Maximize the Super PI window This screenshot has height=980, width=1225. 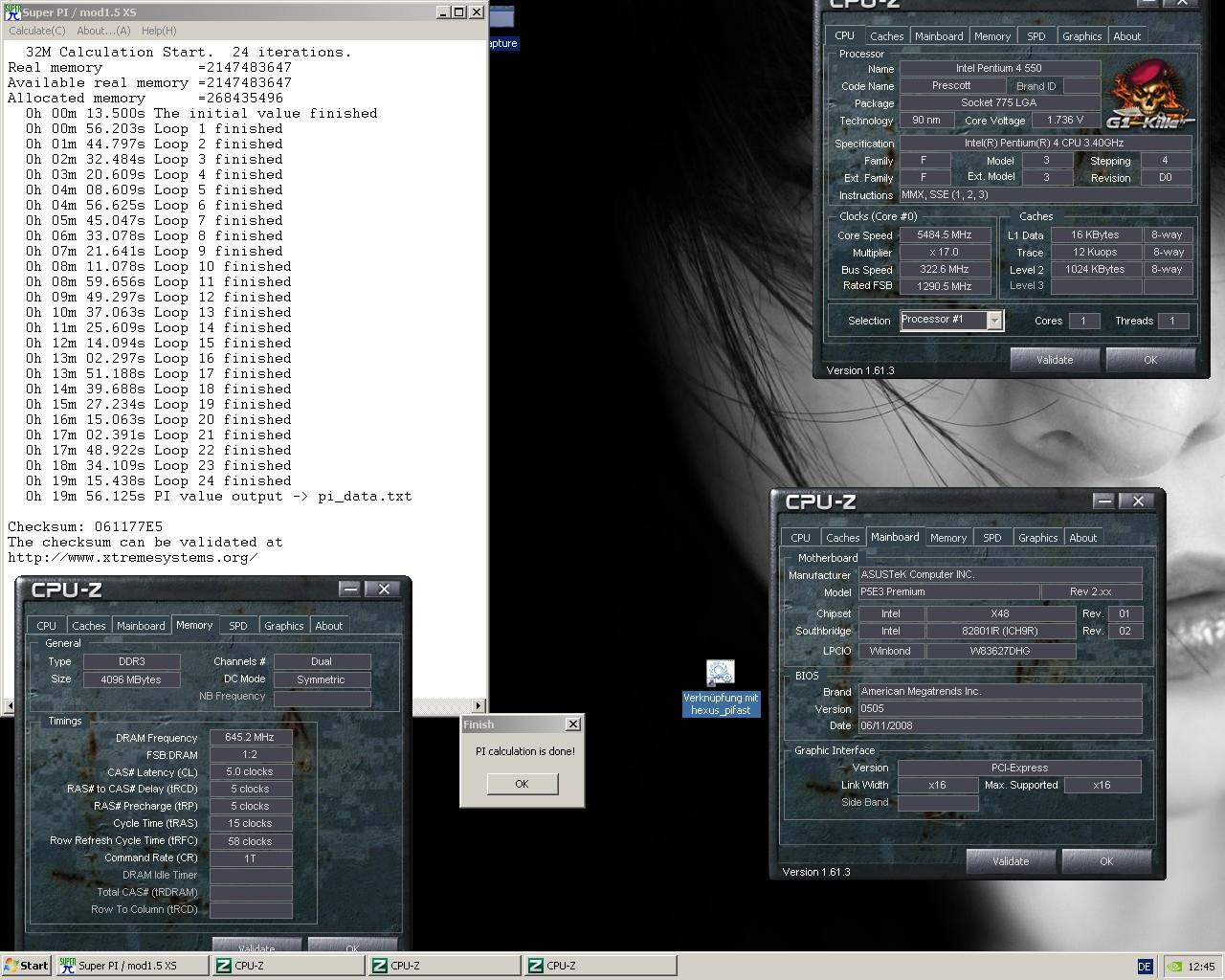458,12
